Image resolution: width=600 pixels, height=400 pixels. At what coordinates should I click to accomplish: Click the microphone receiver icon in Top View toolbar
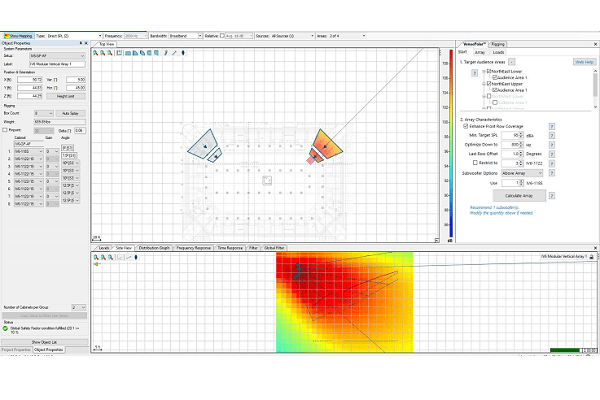(183, 53)
